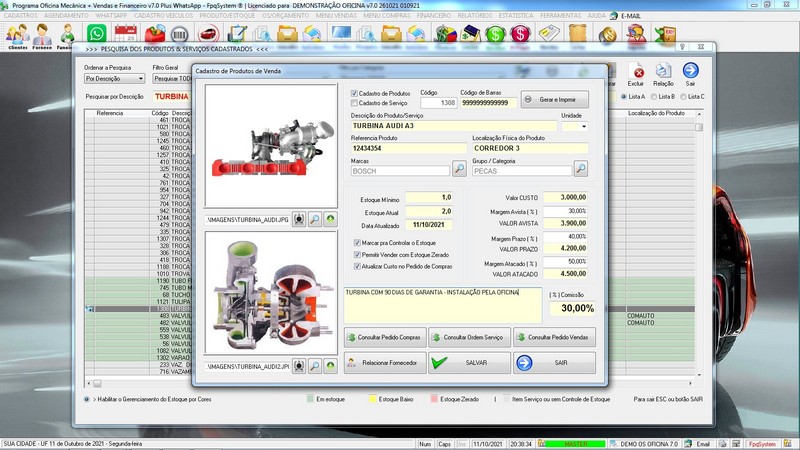Open the CADASTROS menu
The height and width of the screenshot is (450, 800).
[20, 16]
